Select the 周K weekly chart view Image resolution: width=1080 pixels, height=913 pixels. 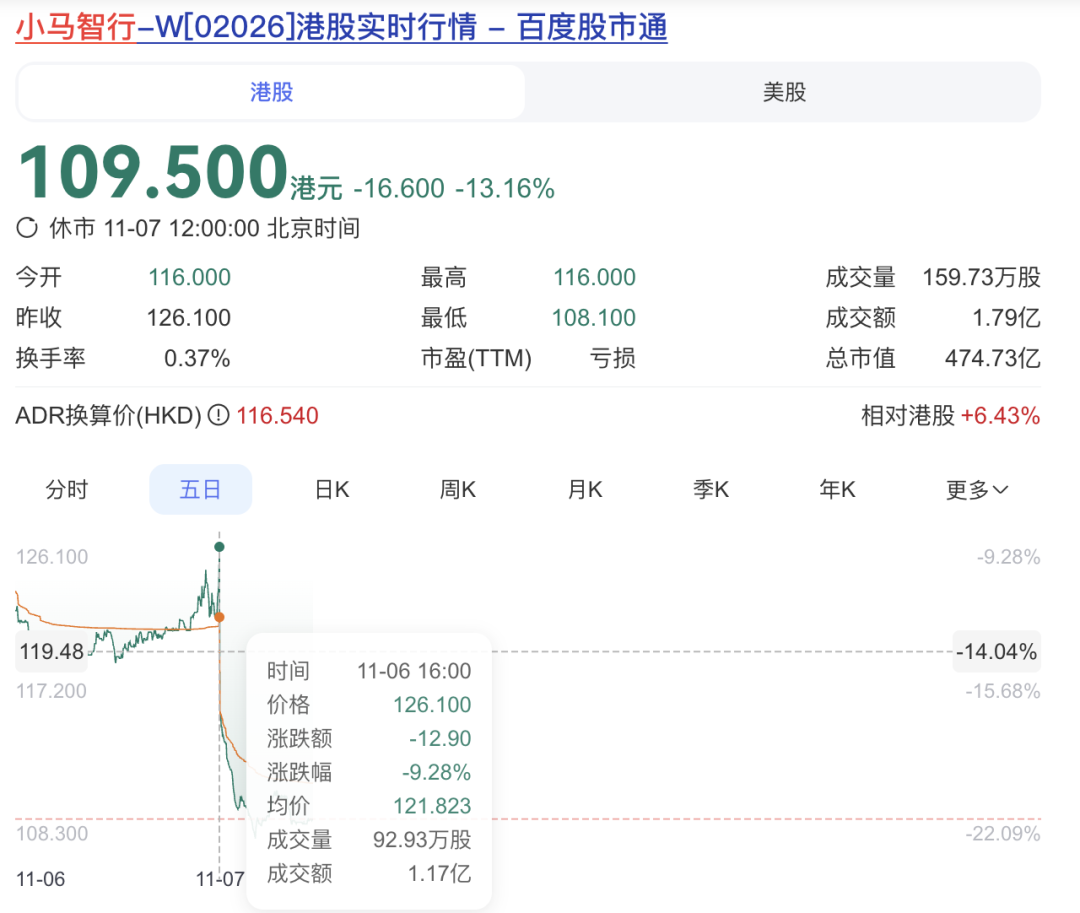pos(457,489)
